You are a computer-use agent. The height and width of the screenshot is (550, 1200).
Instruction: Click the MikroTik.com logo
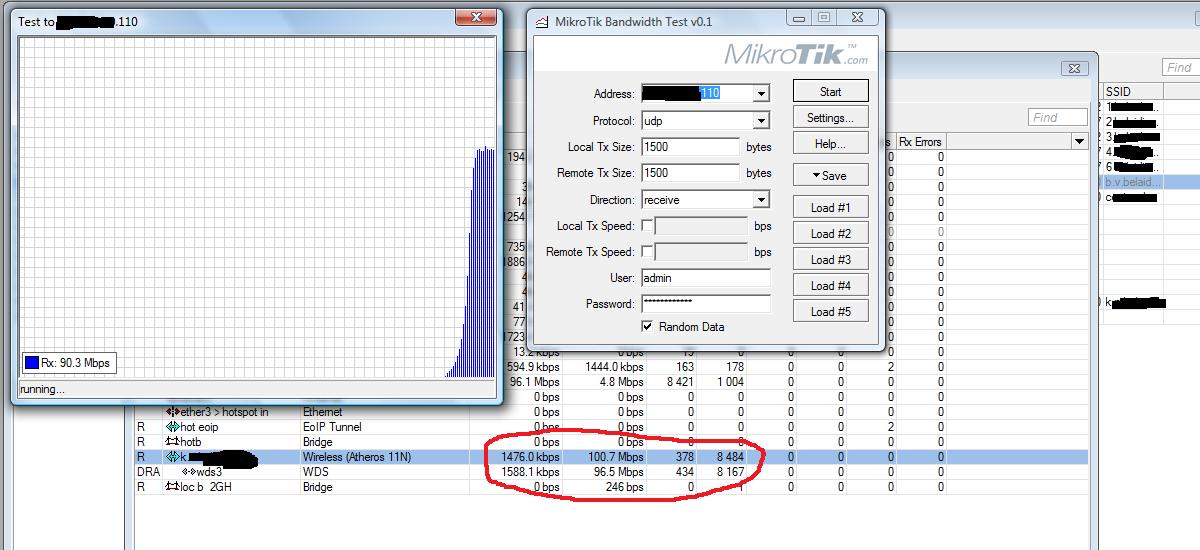pyautogui.click(x=797, y=54)
